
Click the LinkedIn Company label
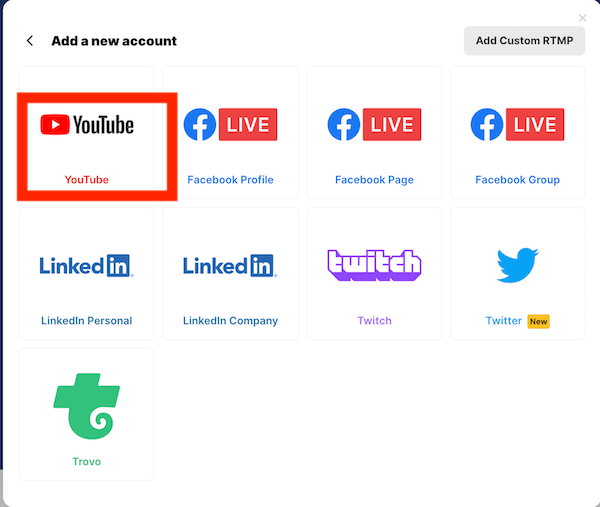click(230, 321)
